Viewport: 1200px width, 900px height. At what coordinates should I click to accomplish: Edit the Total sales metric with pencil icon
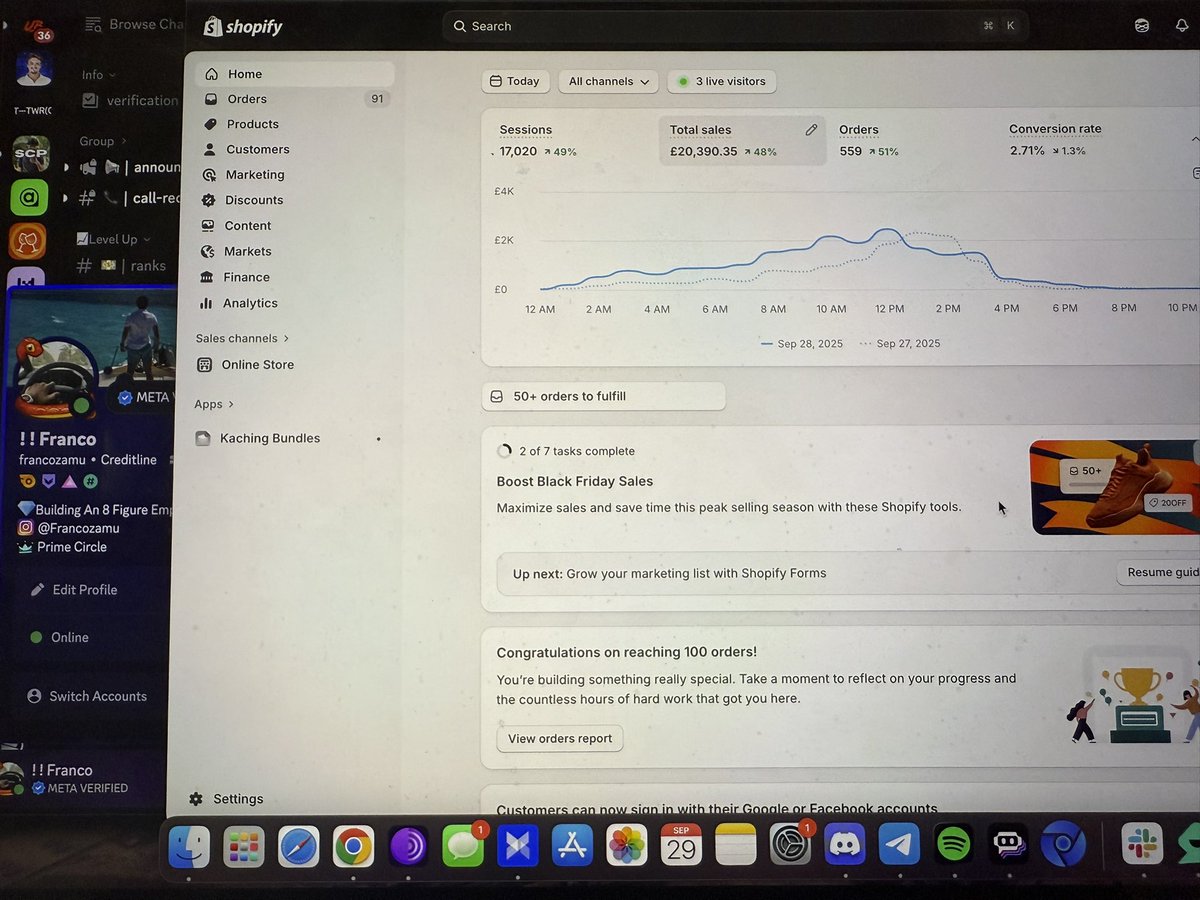click(811, 130)
